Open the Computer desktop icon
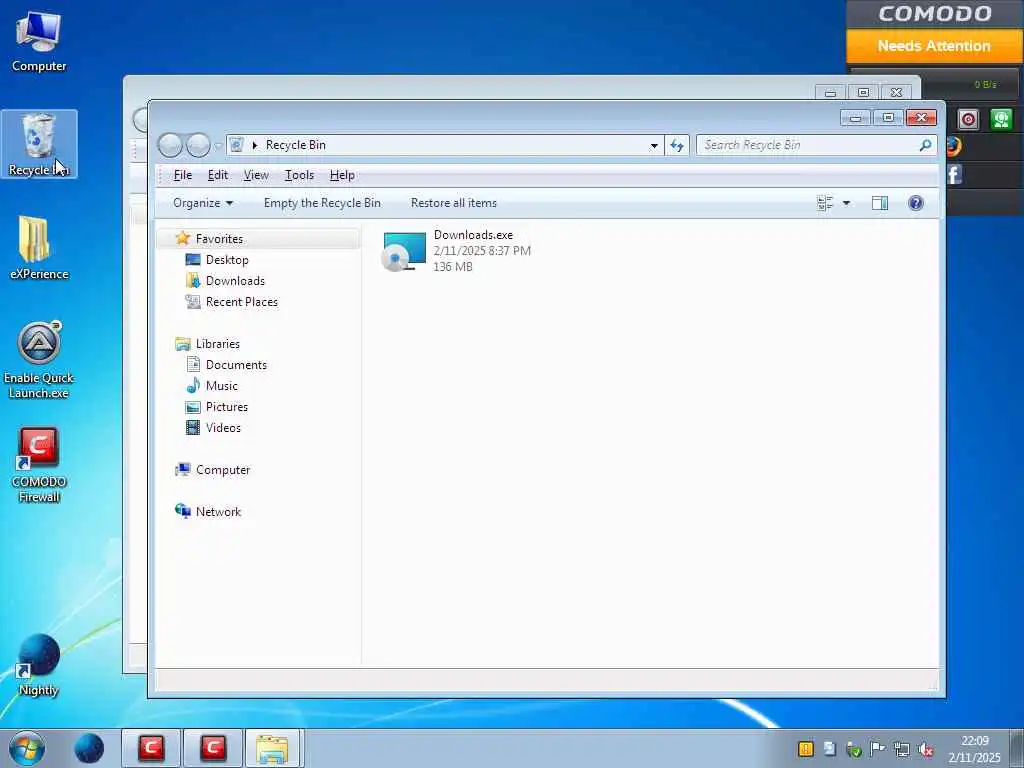1024x768 pixels. tap(39, 41)
